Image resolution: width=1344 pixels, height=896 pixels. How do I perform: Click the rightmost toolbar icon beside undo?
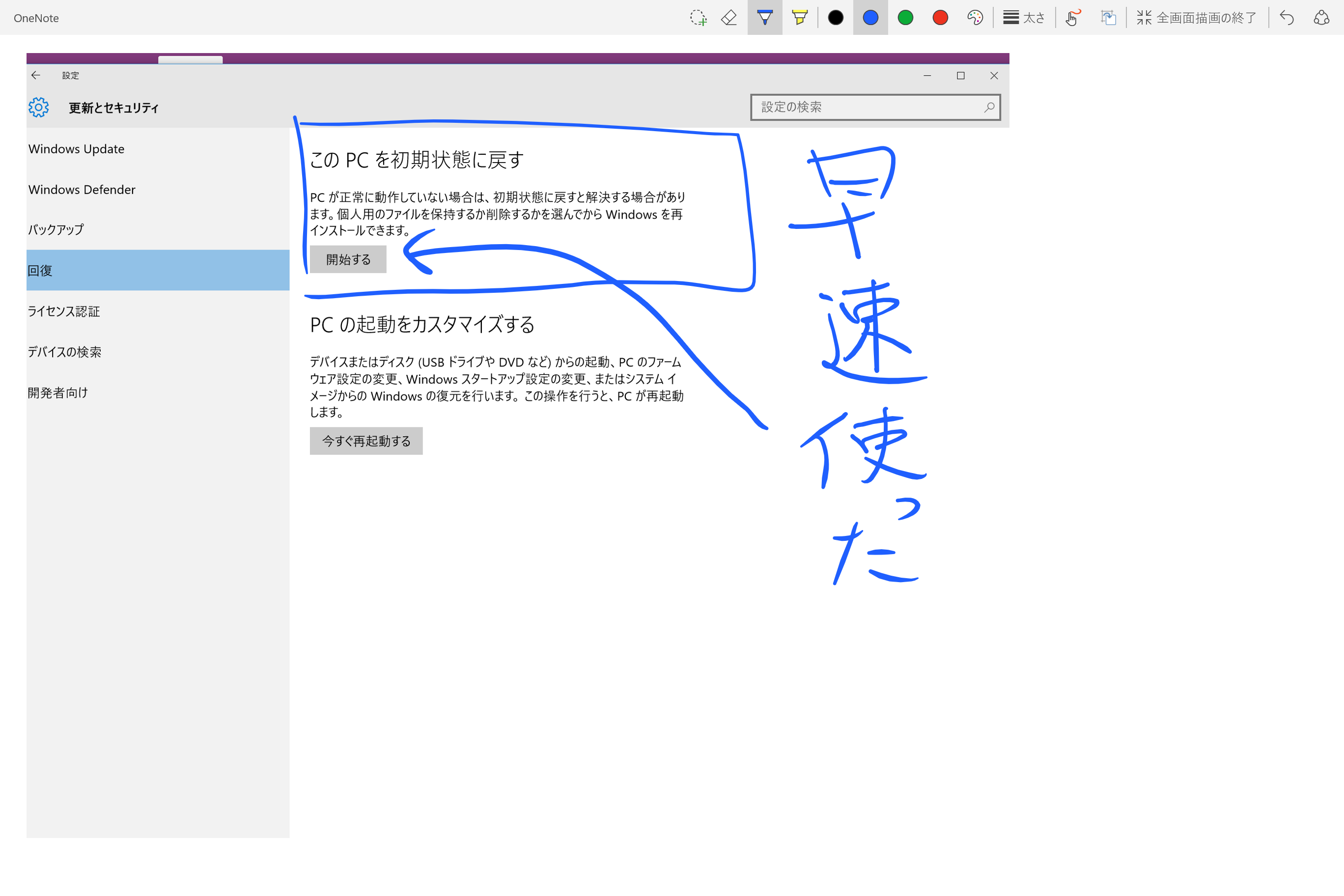[1321, 18]
